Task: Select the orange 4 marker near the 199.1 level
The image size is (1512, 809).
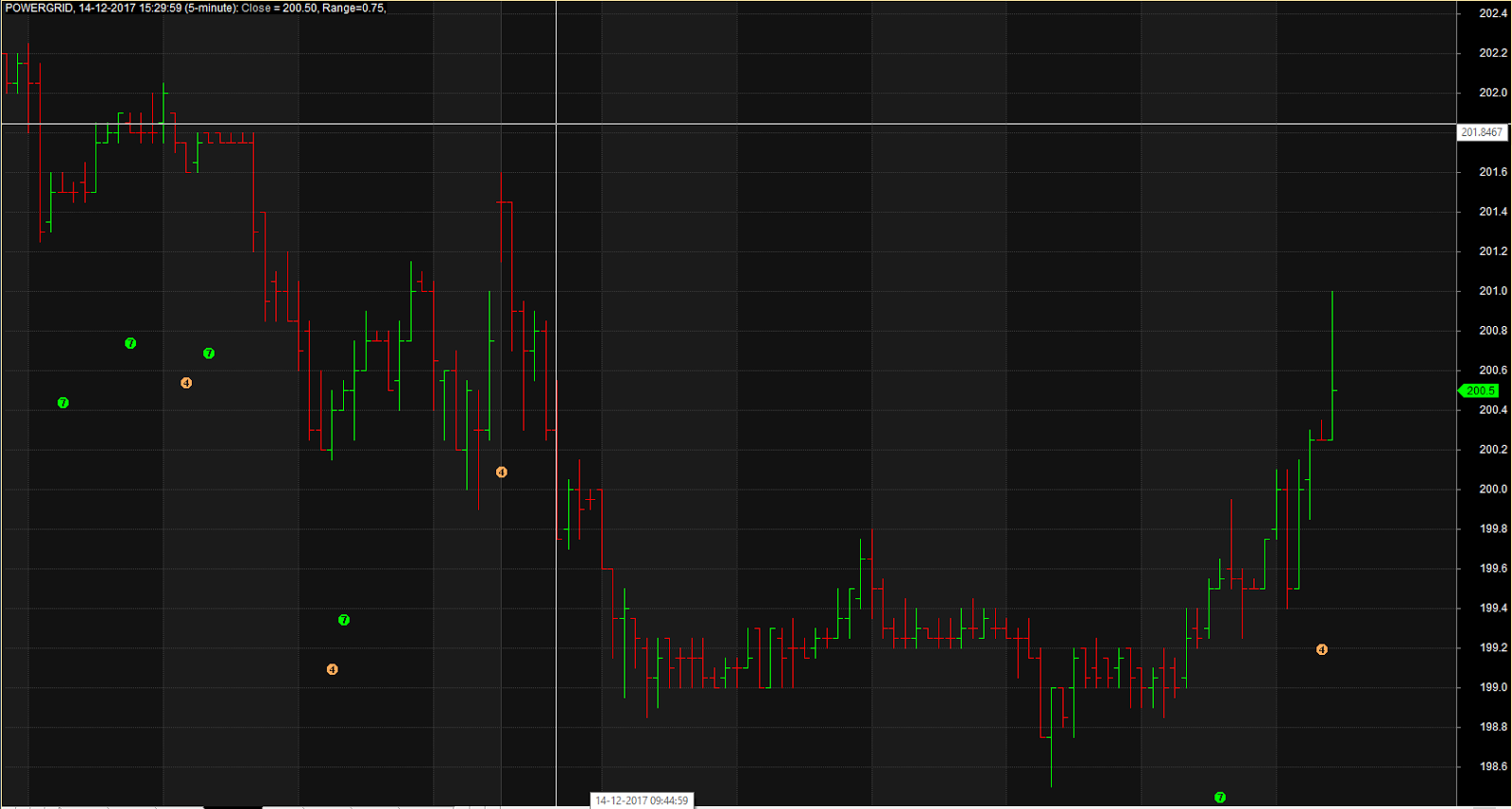Action: click(333, 669)
